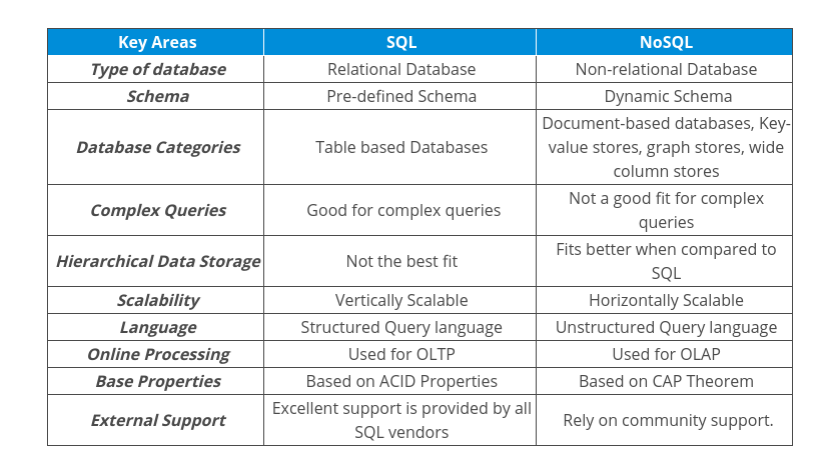Click the Used for OLTP cell
Image resolution: width=826 pixels, height=469 pixels.
pos(400,354)
